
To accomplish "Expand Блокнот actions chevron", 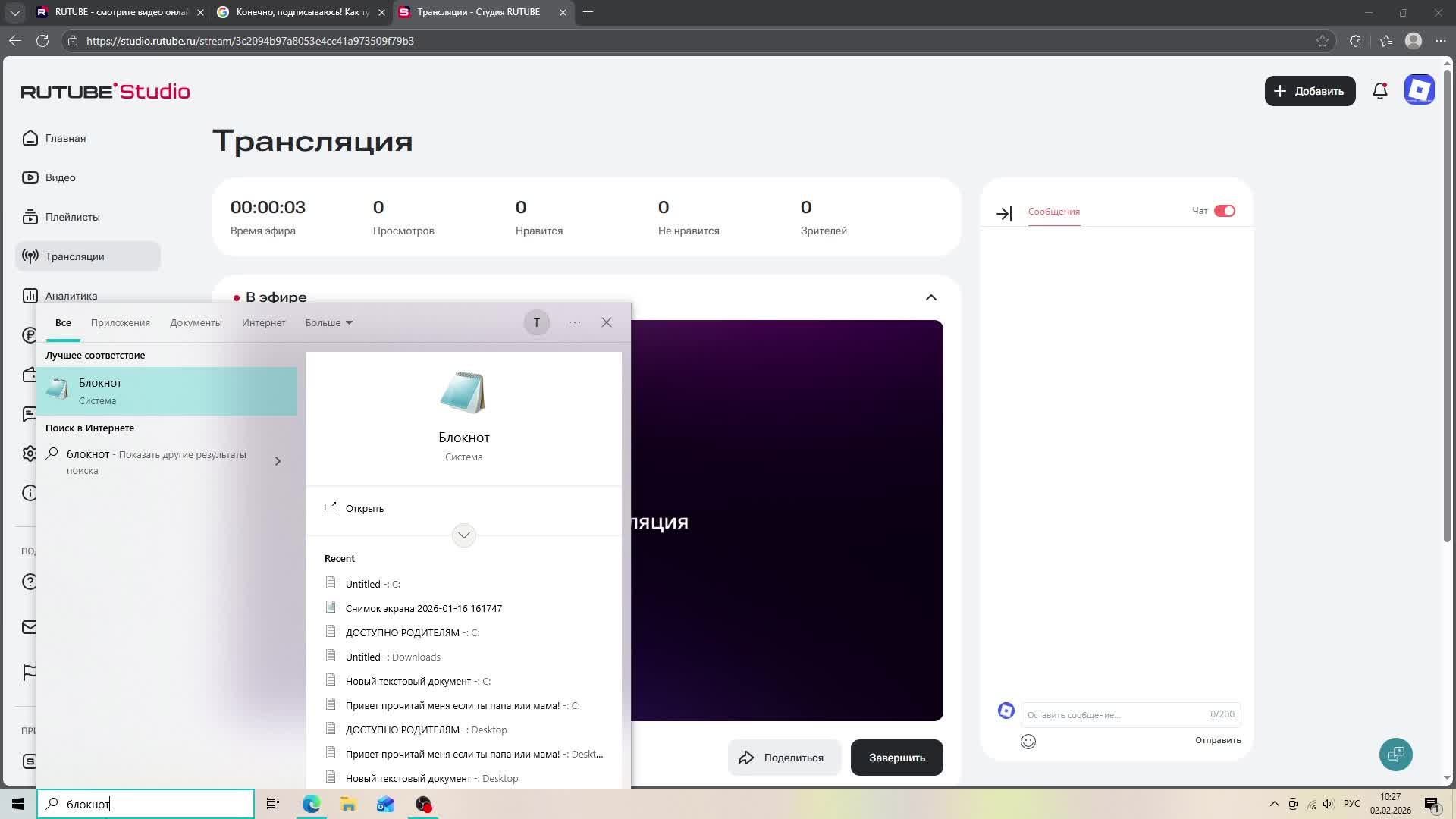I will [463, 535].
